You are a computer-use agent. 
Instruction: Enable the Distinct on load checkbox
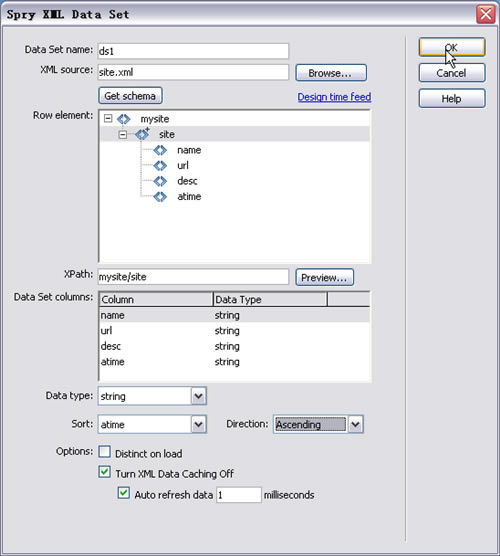pyautogui.click(x=105, y=452)
